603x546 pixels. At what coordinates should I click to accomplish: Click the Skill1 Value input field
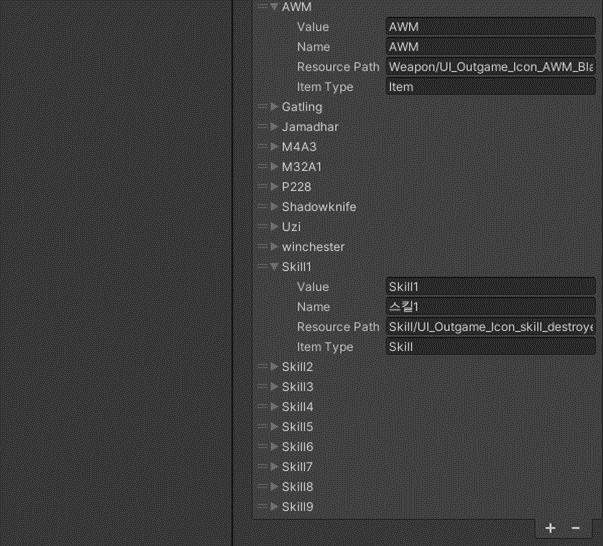(491, 287)
